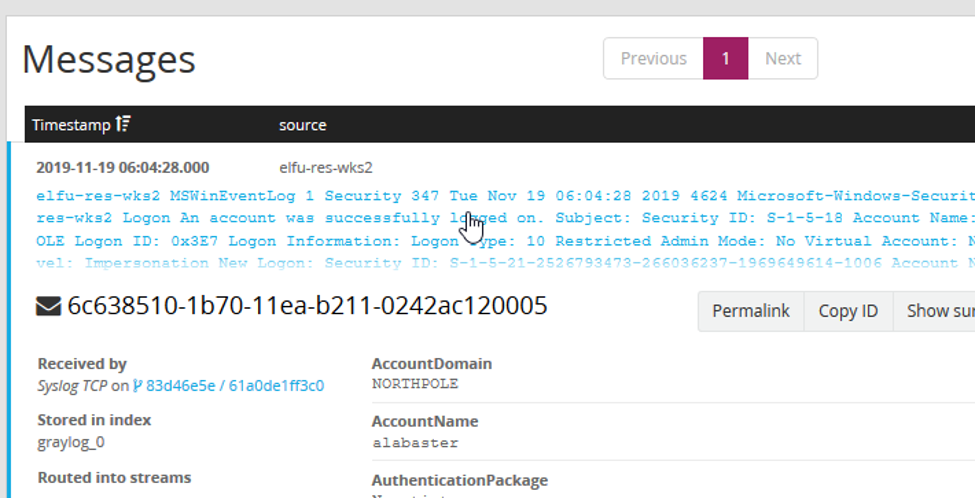Open the Show surrounding dropdown
Viewport: 975px width, 498px height.
click(x=938, y=311)
